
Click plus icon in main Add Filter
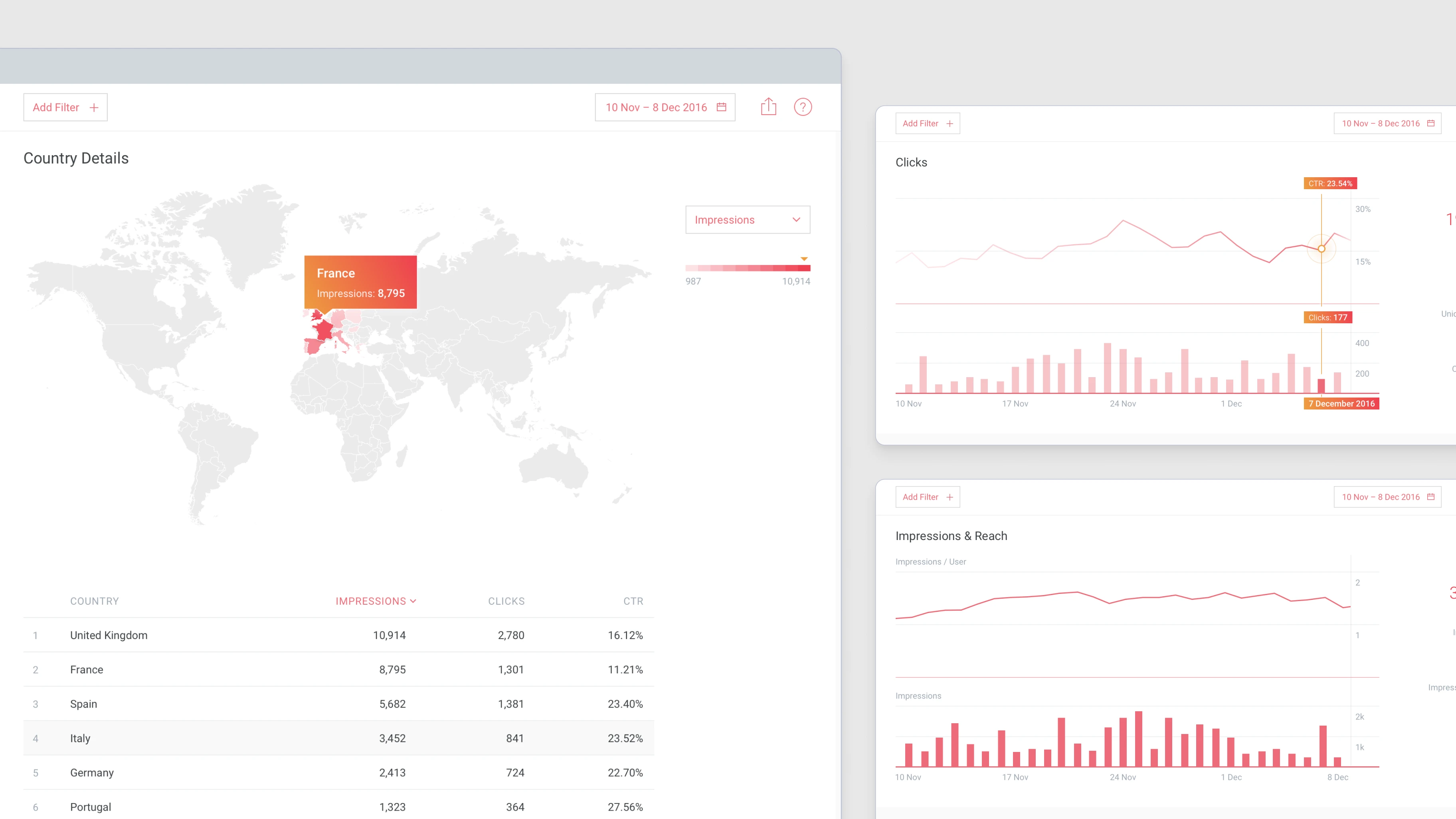(x=94, y=107)
